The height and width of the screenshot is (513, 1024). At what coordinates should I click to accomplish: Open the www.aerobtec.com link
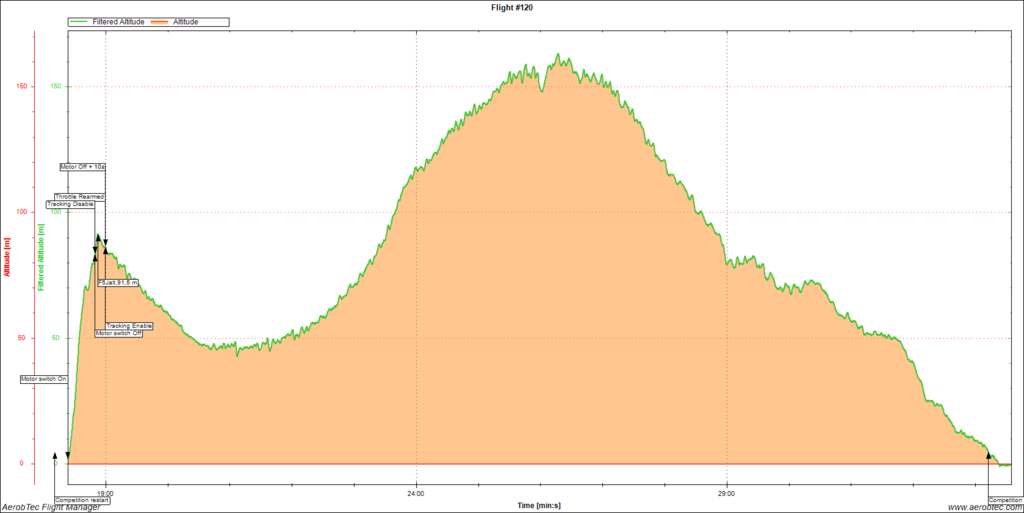tap(982, 507)
